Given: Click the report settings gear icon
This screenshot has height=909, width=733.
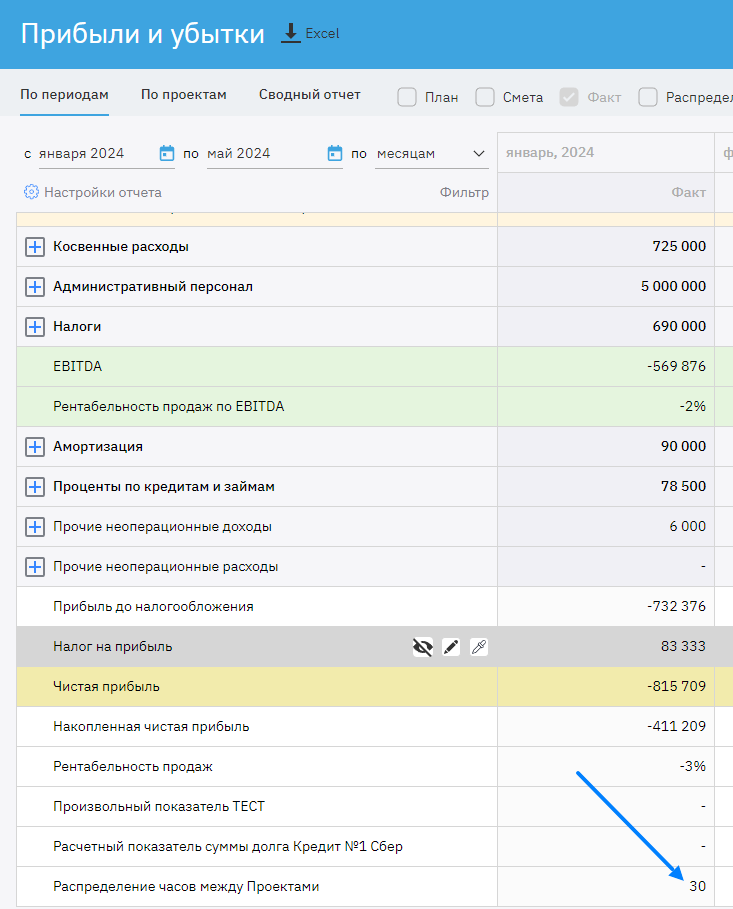Looking at the screenshot, I should 31,192.
